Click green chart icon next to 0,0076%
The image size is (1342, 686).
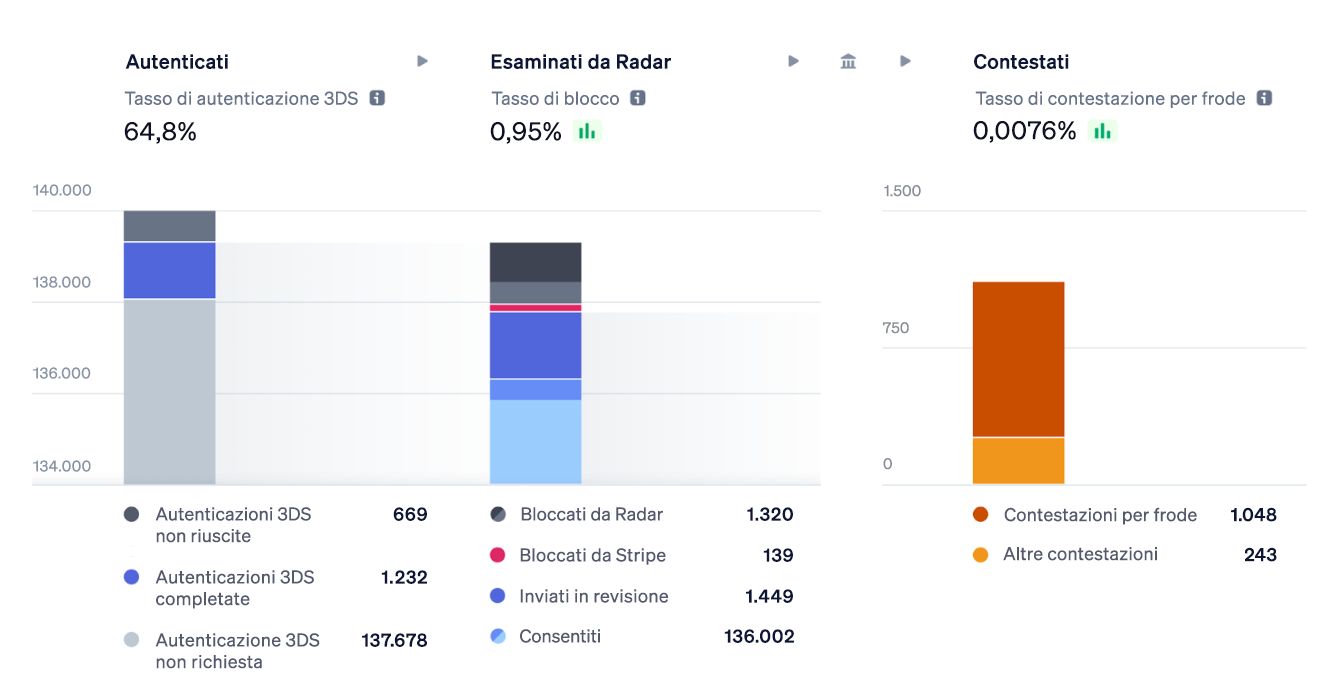pyautogui.click(x=1102, y=131)
